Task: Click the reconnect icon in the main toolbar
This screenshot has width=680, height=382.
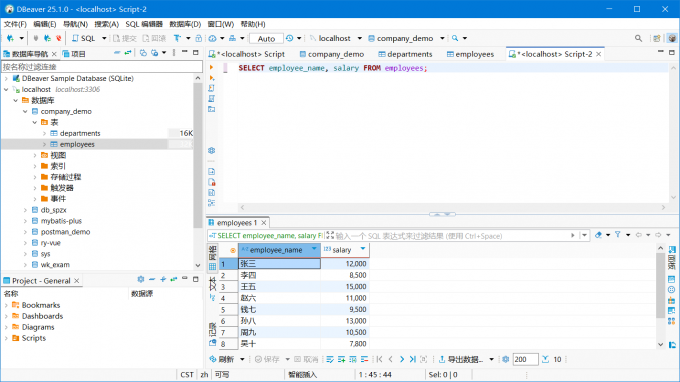Action: (47, 38)
